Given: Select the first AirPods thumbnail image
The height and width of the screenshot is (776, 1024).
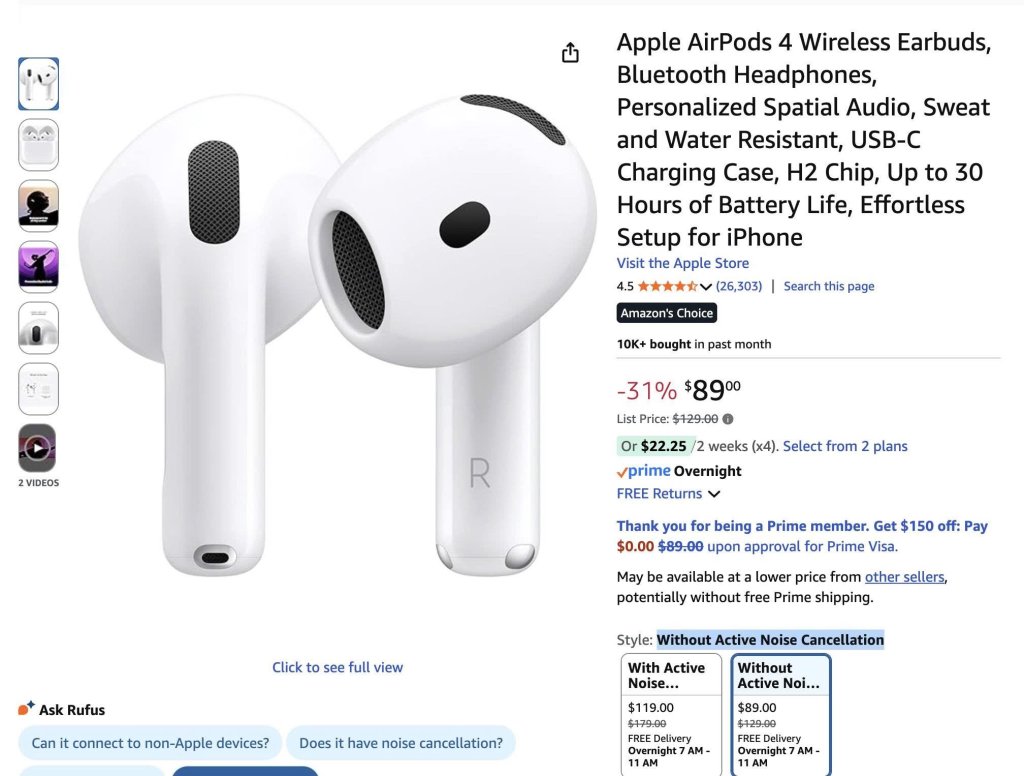Looking at the screenshot, I should [39, 84].
